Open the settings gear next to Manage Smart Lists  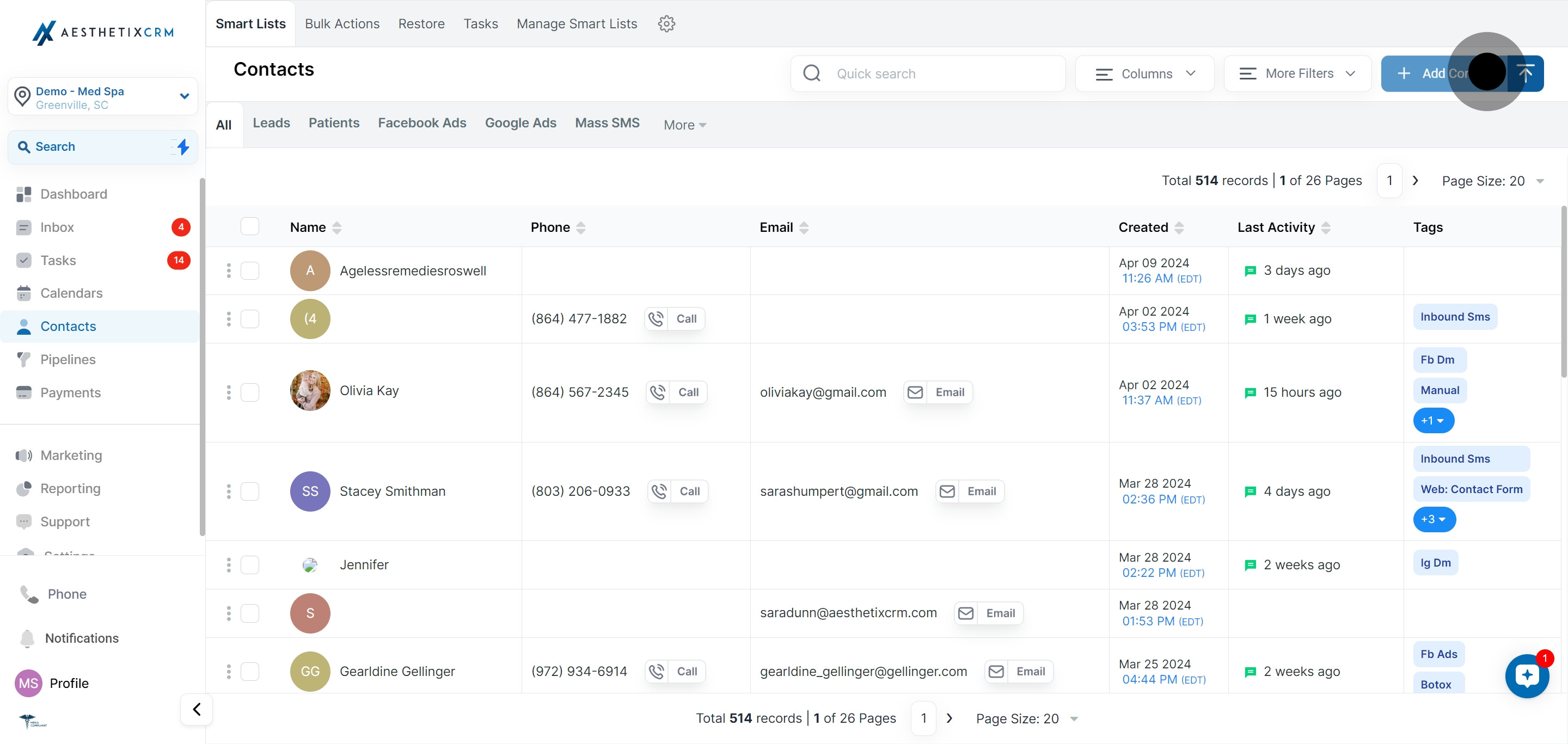click(666, 24)
